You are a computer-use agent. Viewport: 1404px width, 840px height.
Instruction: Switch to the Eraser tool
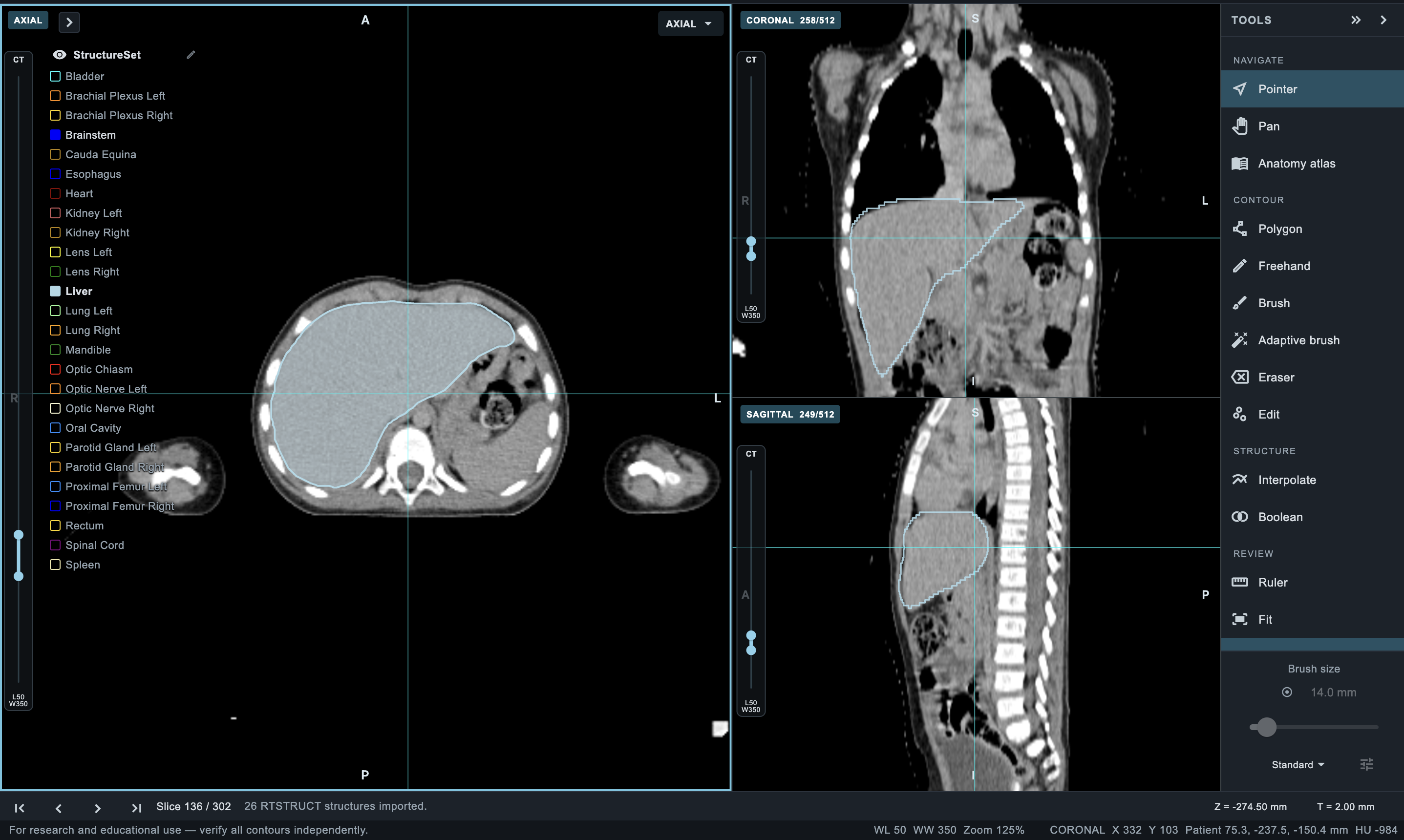pos(1312,377)
